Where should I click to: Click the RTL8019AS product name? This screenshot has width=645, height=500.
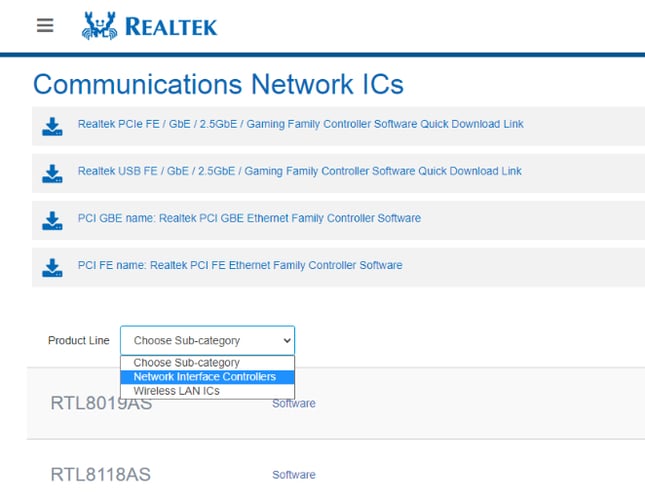click(101, 403)
